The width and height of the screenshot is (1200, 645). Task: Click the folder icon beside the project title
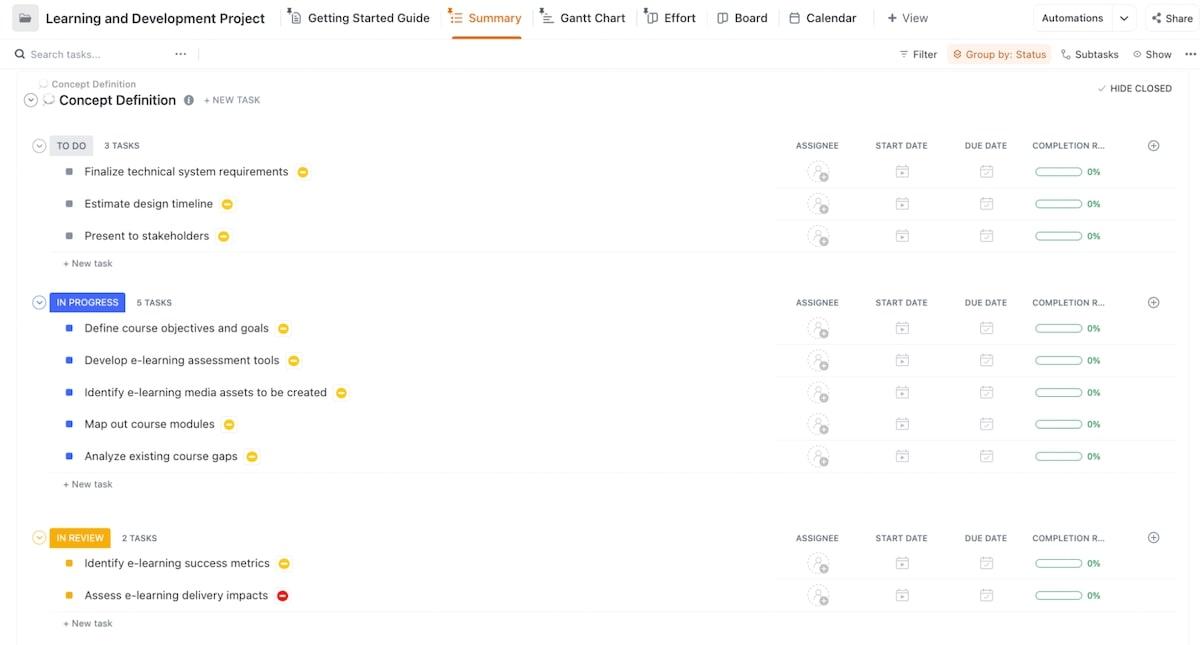coord(25,18)
